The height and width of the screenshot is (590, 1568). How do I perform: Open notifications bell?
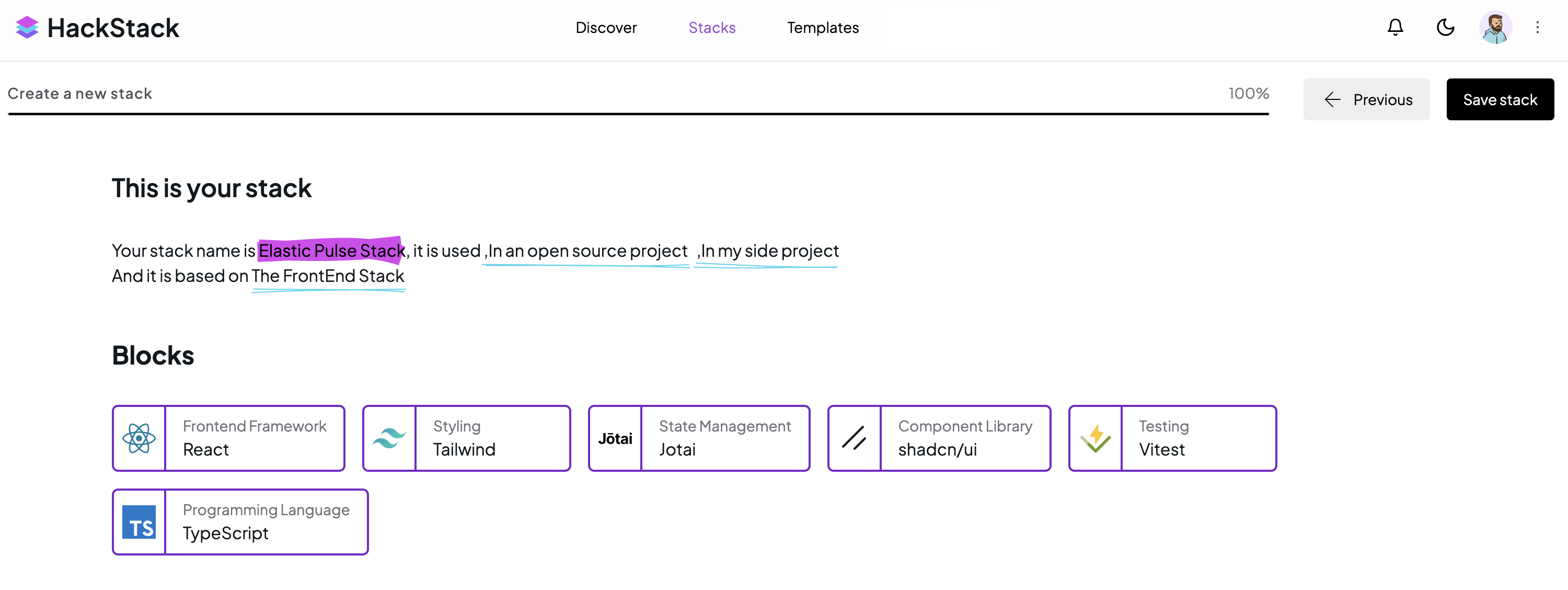(x=1395, y=27)
